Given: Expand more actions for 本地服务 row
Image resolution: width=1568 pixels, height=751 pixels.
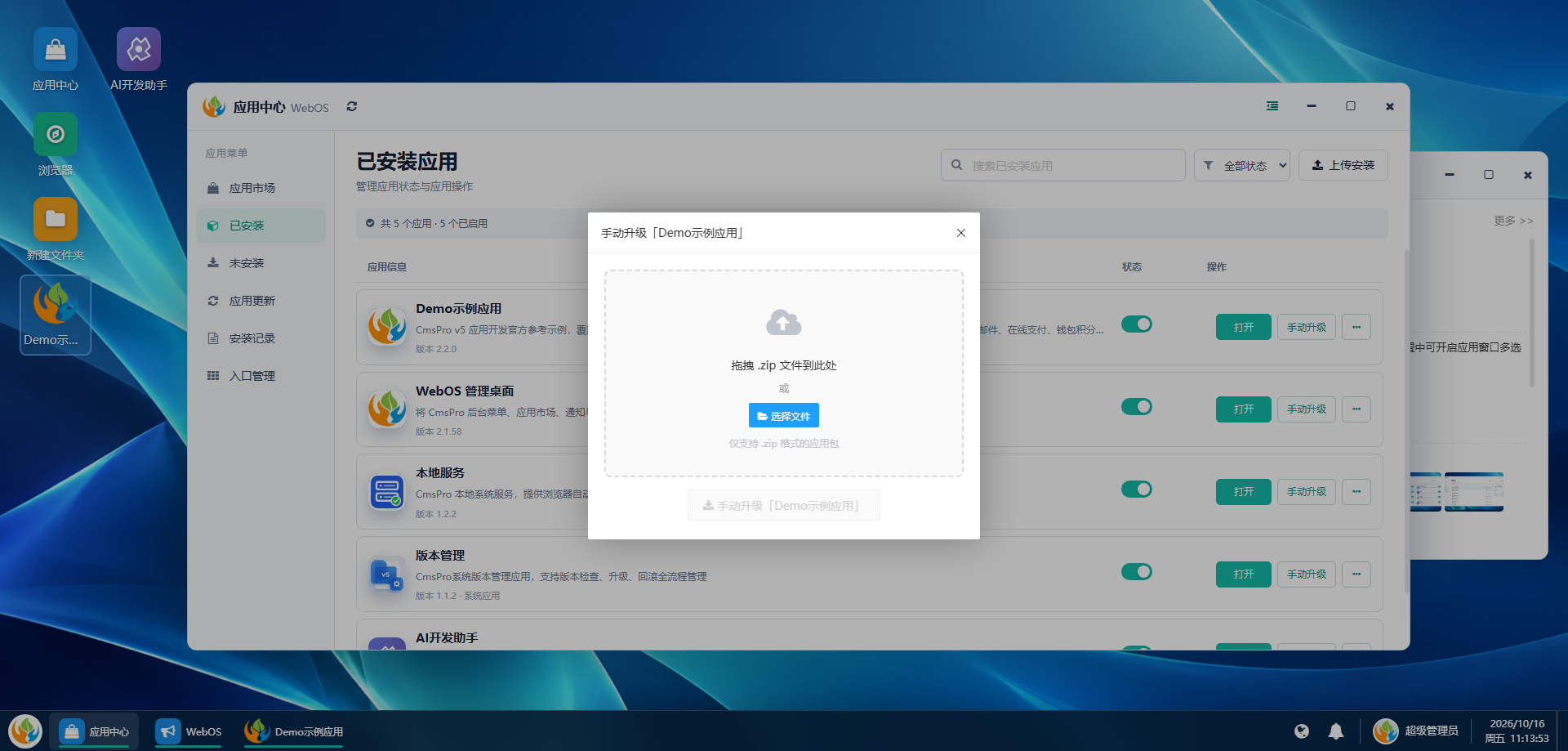Looking at the screenshot, I should click(1356, 492).
